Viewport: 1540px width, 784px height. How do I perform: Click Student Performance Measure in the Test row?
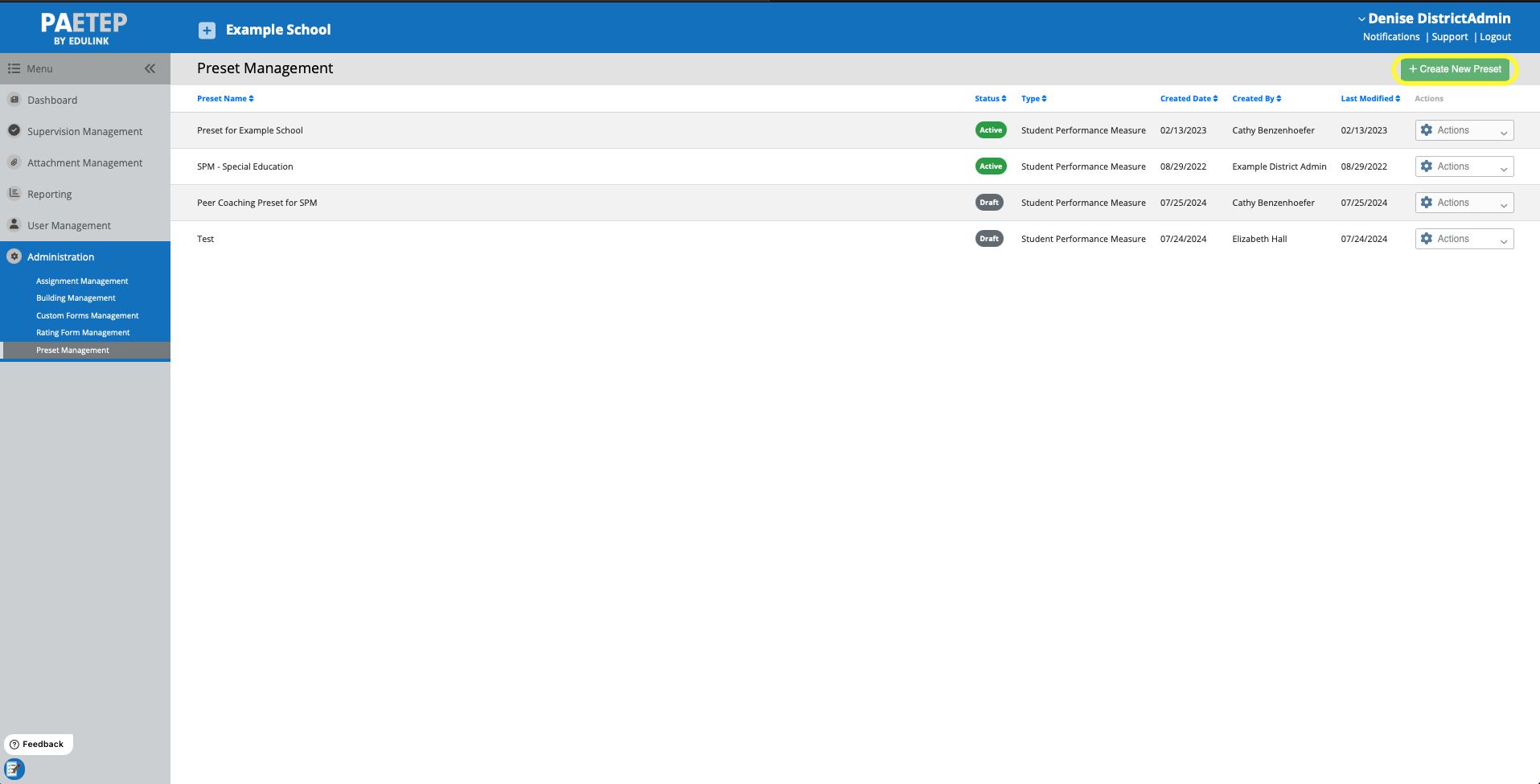(x=1083, y=239)
